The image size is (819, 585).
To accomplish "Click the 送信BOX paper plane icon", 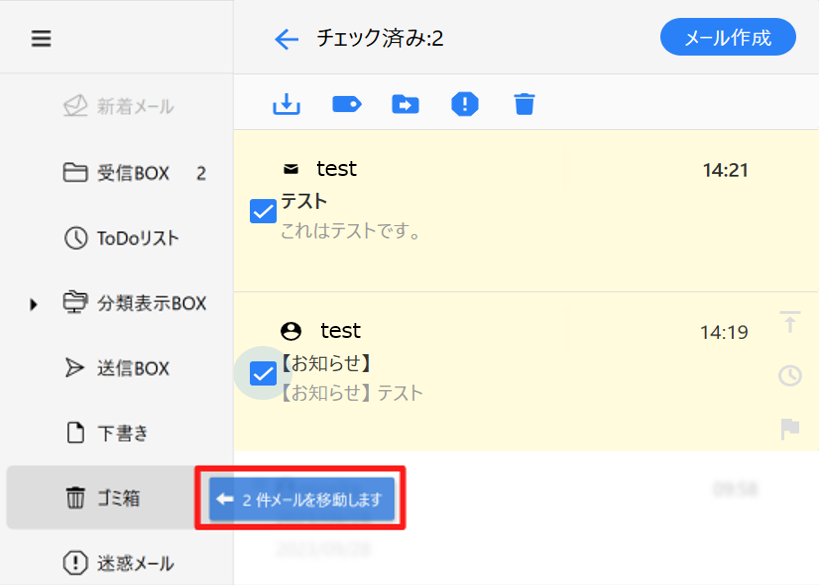I will click(x=75, y=368).
